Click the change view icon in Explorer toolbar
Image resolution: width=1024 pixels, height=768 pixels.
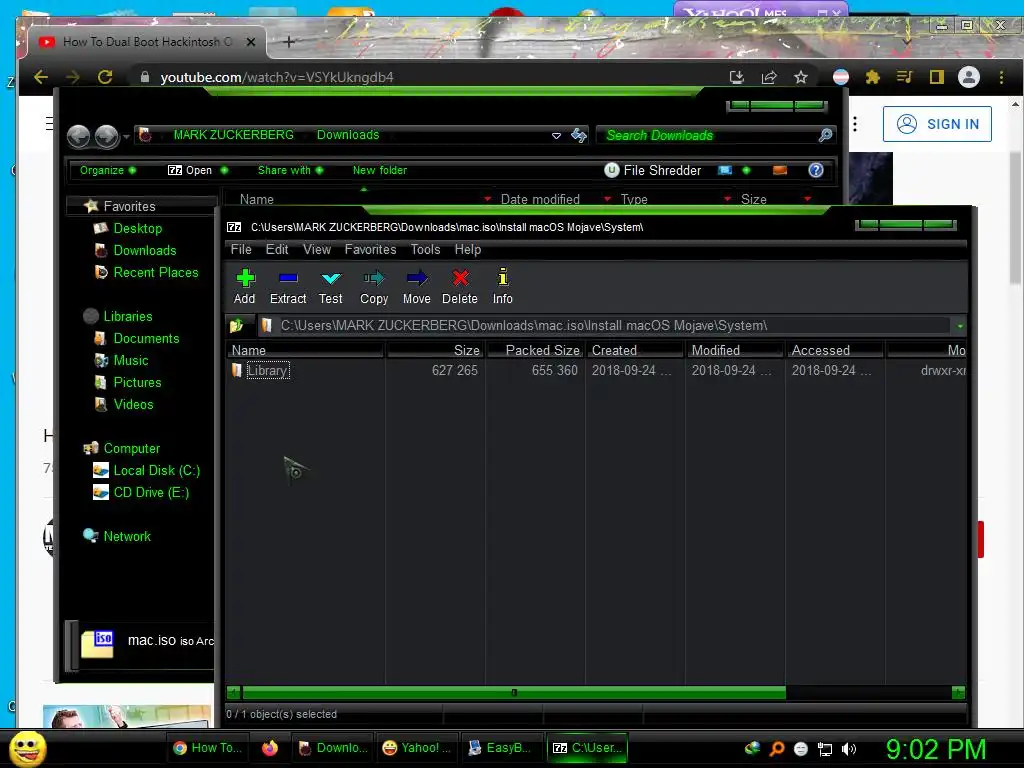click(x=725, y=170)
